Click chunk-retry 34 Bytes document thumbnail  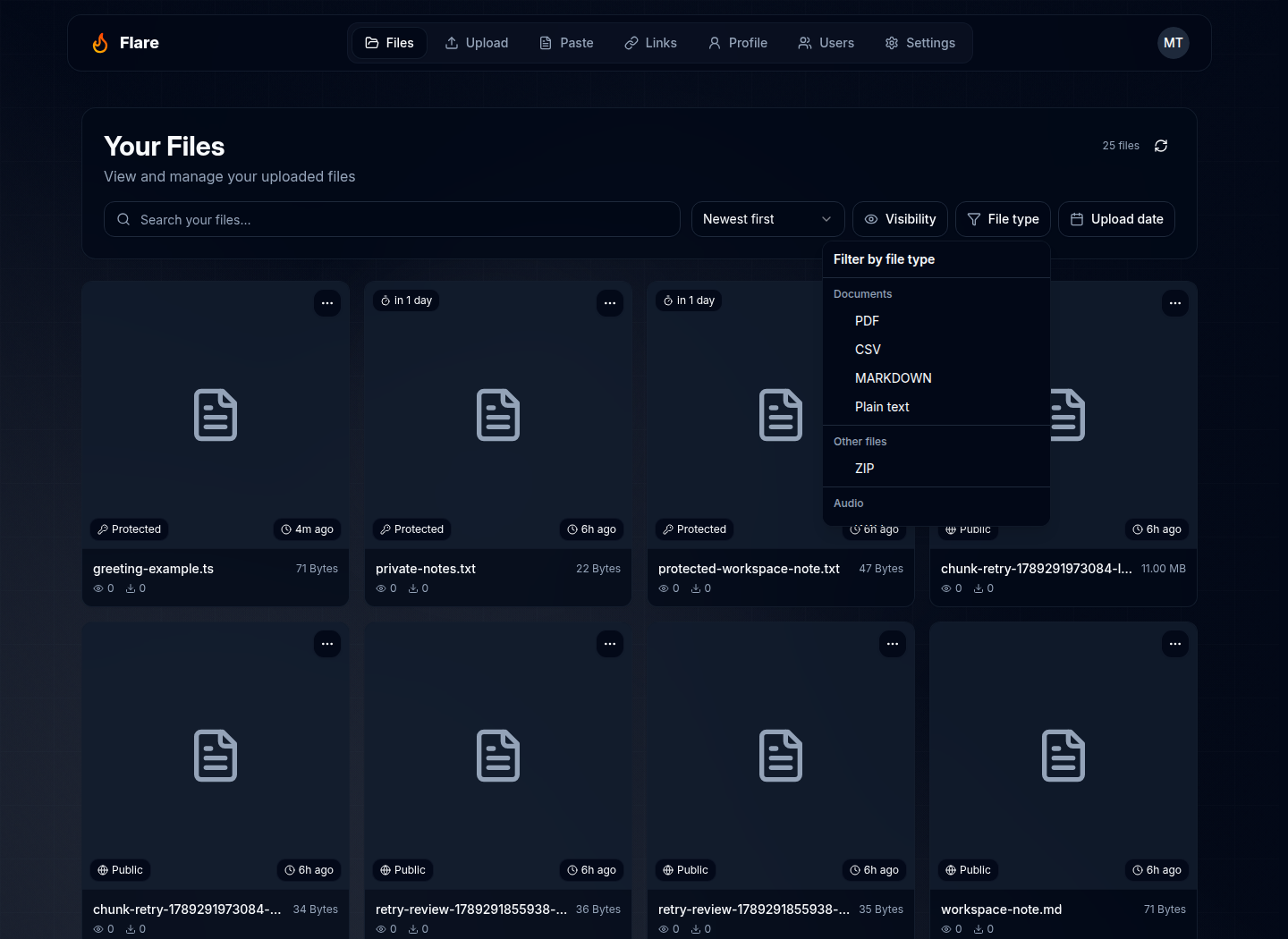(x=216, y=756)
